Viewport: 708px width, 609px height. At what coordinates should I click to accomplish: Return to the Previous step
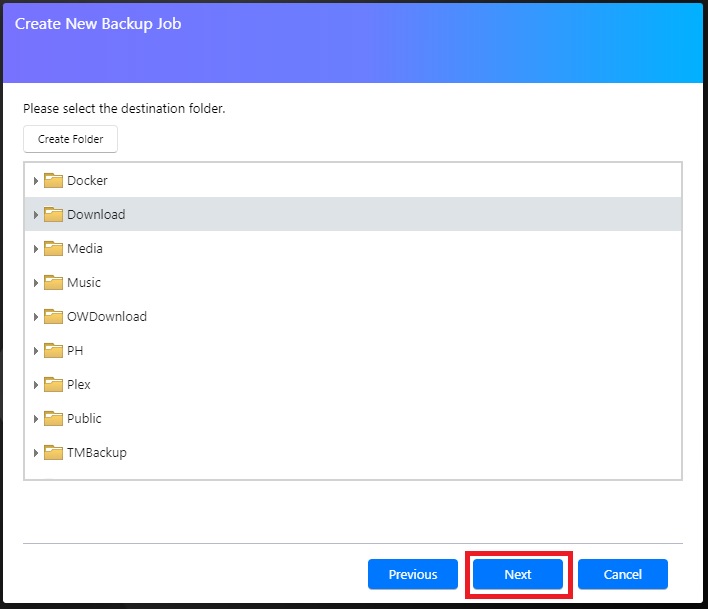pyautogui.click(x=413, y=574)
